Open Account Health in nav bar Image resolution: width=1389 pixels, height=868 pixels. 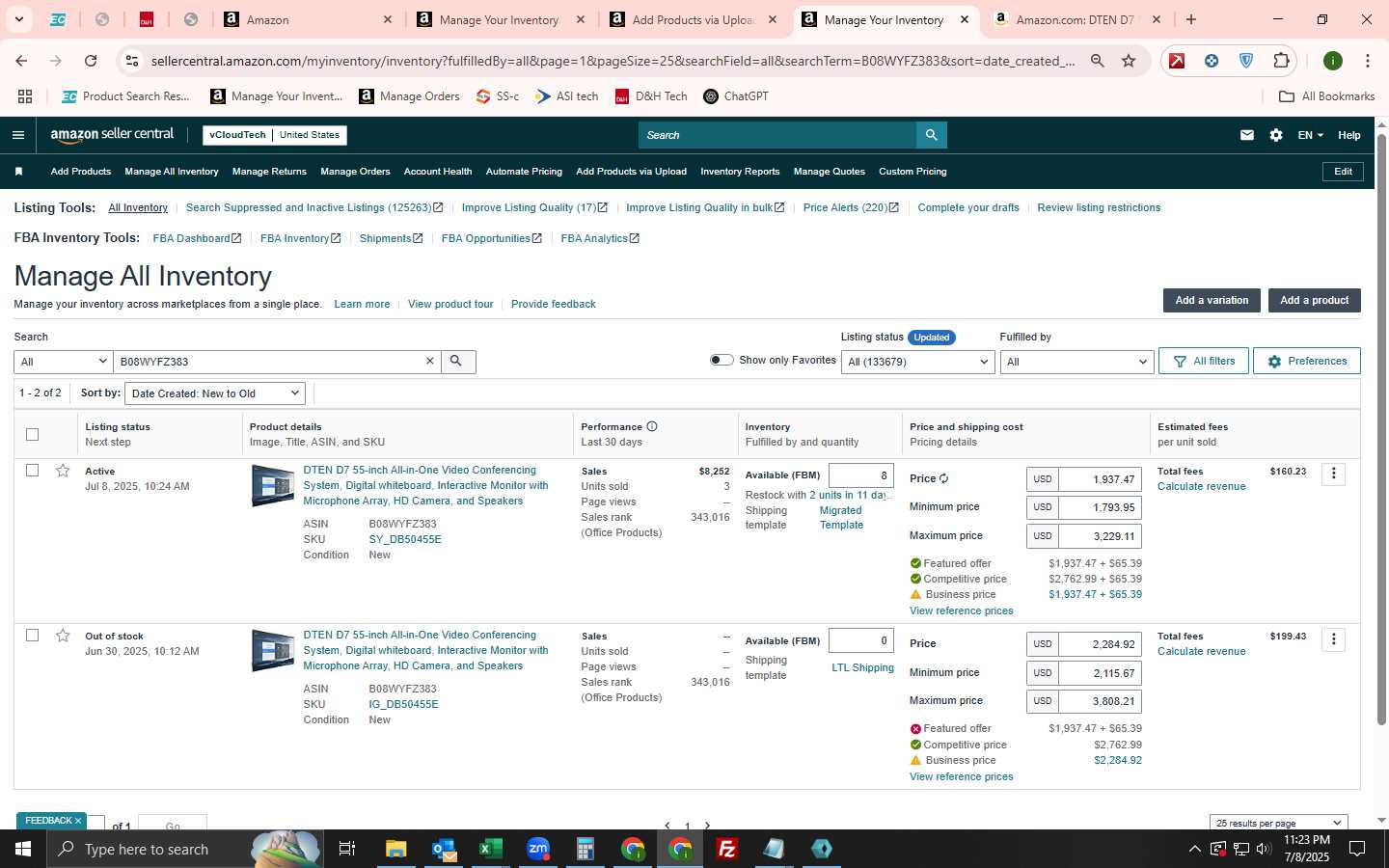point(438,172)
